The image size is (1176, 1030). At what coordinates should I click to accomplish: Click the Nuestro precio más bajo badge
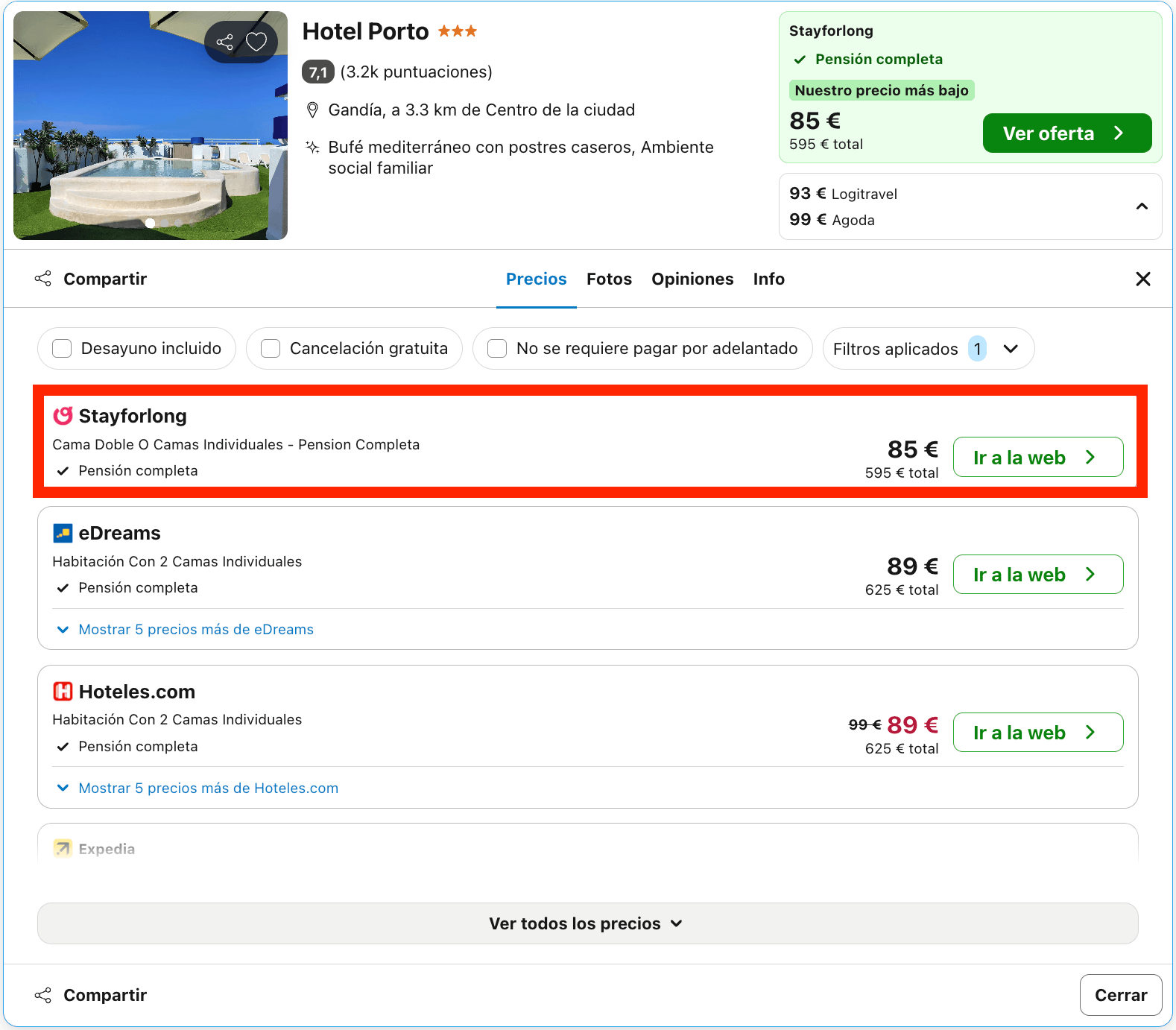(882, 90)
